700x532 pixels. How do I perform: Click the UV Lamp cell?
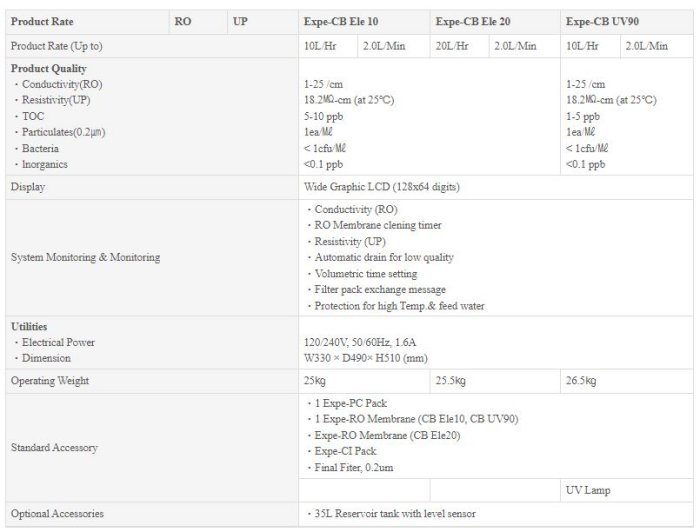pyautogui.click(x=588, y=490)
